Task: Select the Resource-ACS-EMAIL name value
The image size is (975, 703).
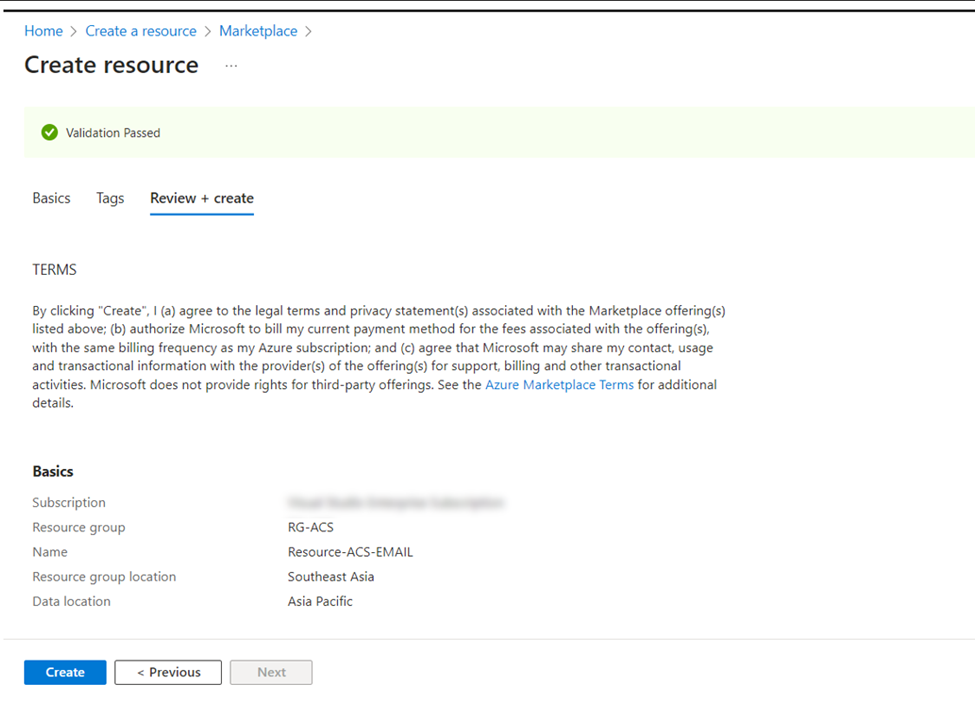Action: pyautogui.click(x=350, y=552)
